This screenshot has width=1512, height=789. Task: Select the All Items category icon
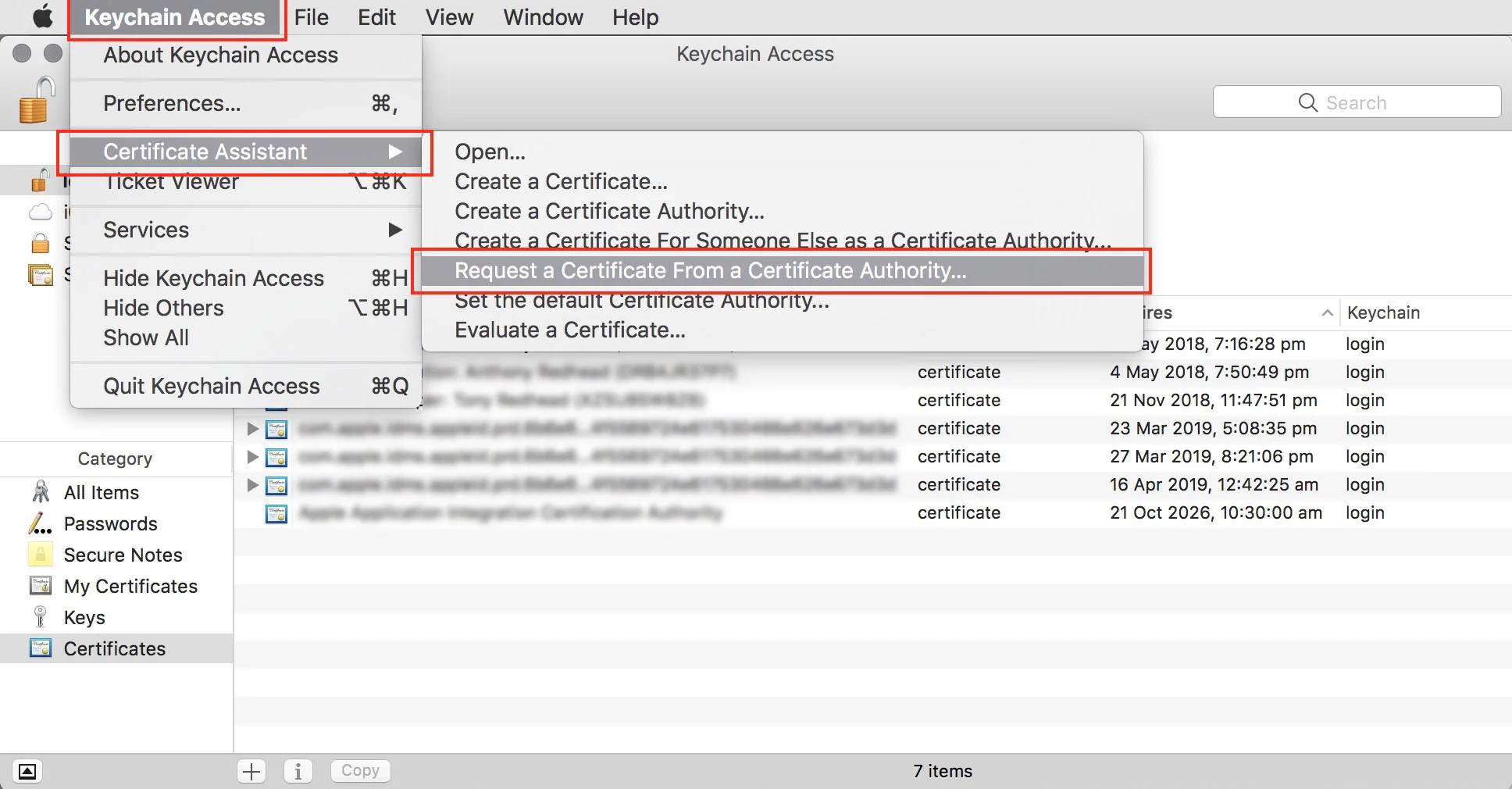click(41, 492)
